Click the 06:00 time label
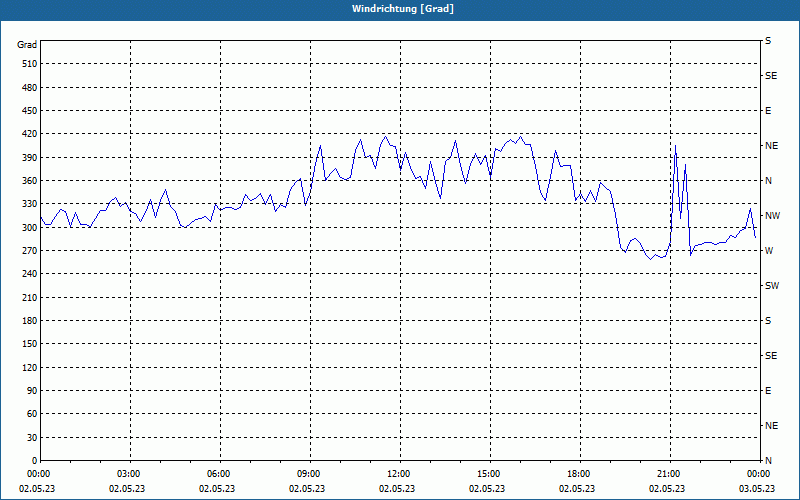Image resolution: width=800 pixels, height=500 pixels. point(218,474)
